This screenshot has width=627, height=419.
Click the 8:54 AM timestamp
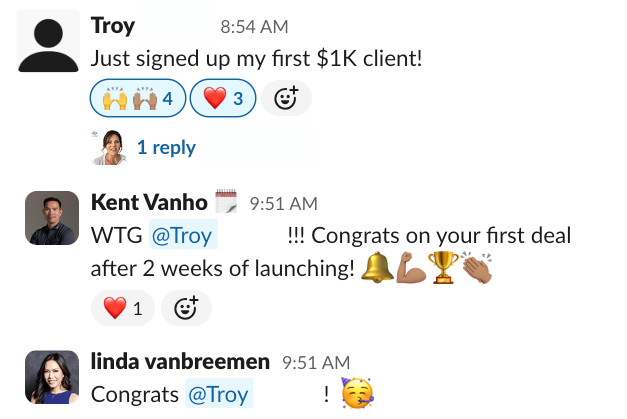(254, 27)
